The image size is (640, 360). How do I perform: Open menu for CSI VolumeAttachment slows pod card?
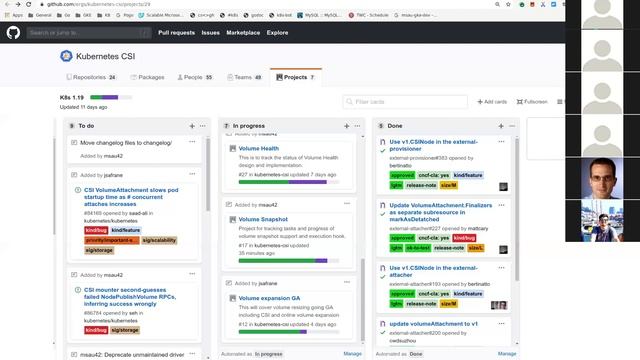pos(192,174)
